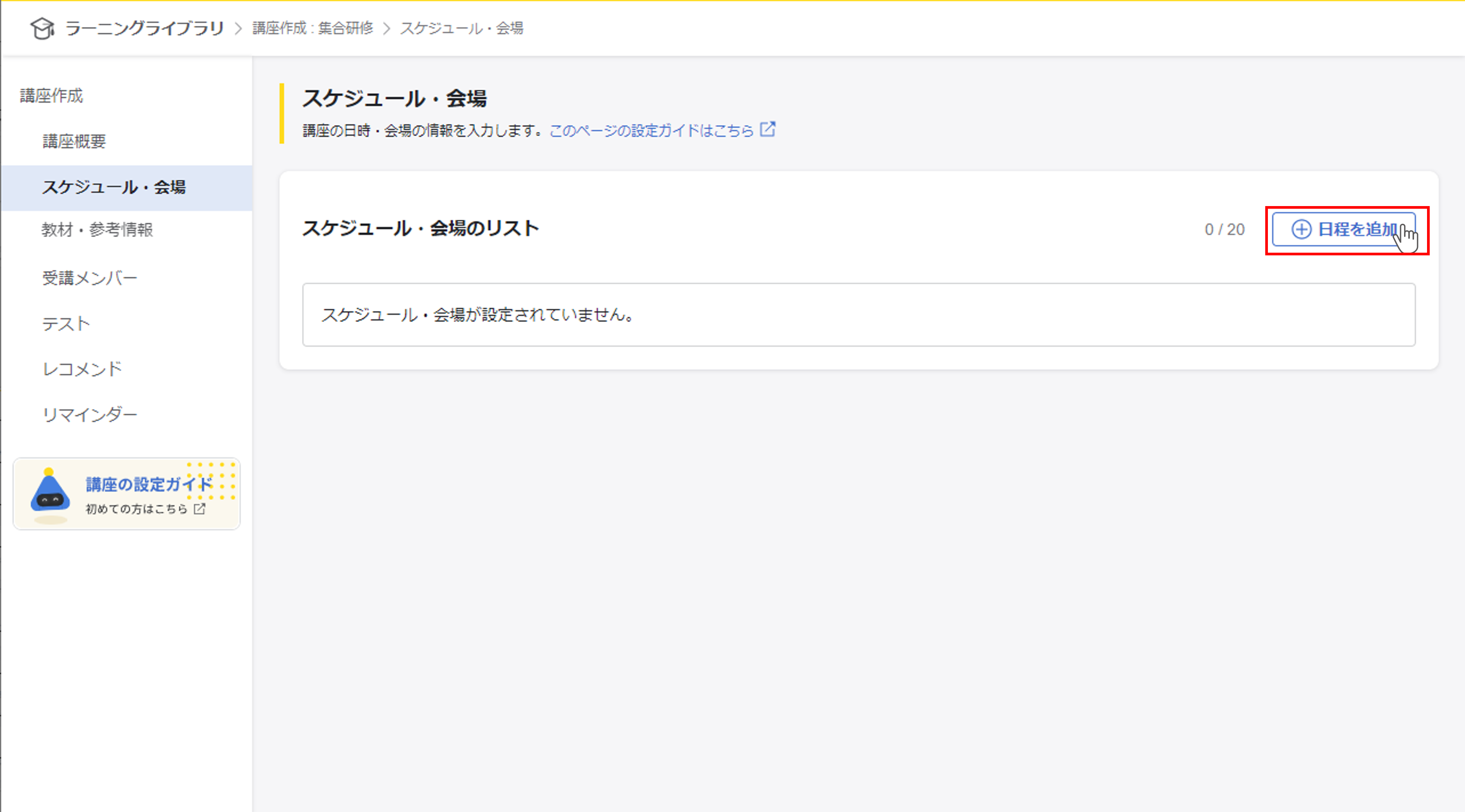Click external link icon beside 設定ガイドはこちら

tap(768, 130)
